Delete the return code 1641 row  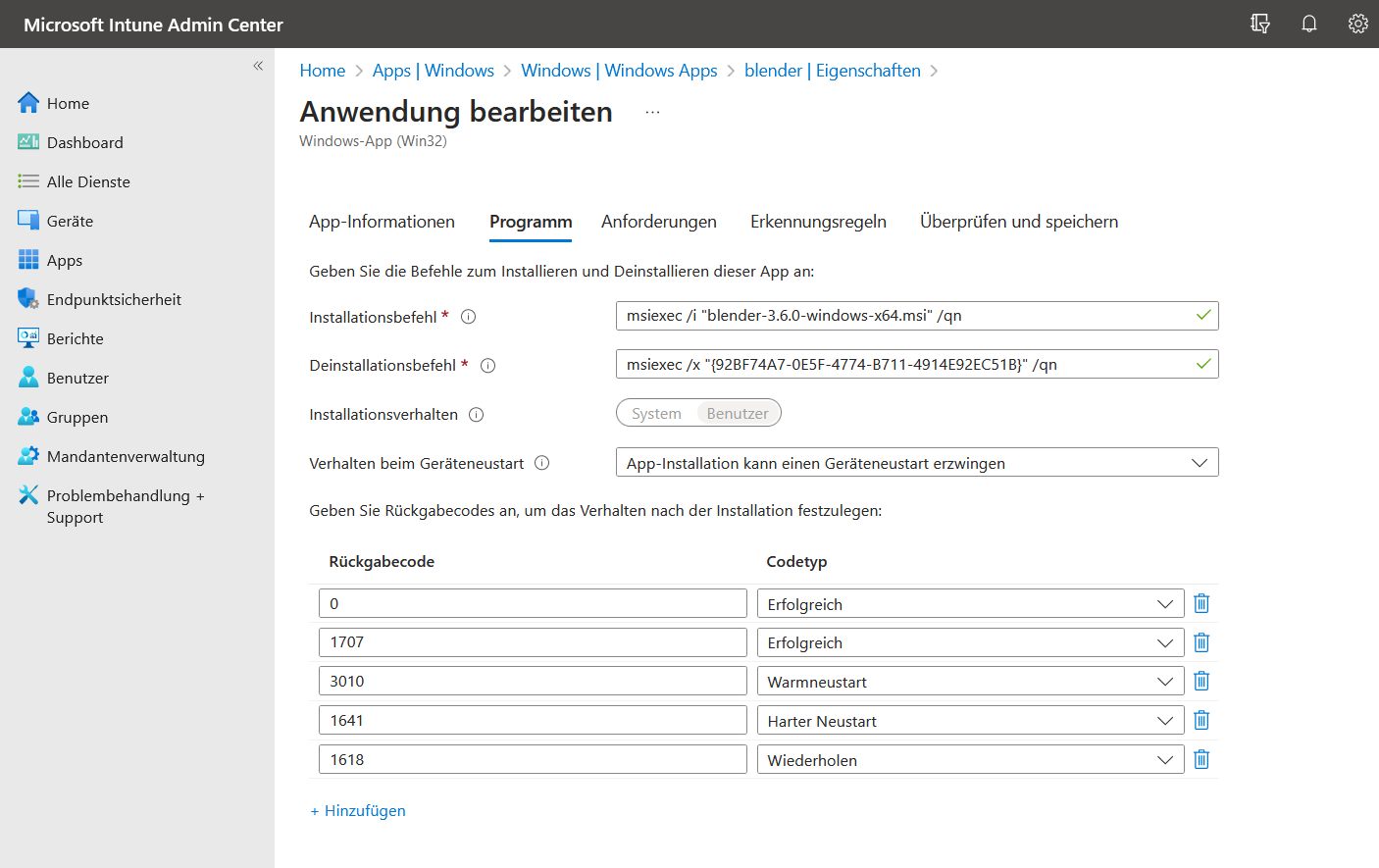pos(1201,720)
